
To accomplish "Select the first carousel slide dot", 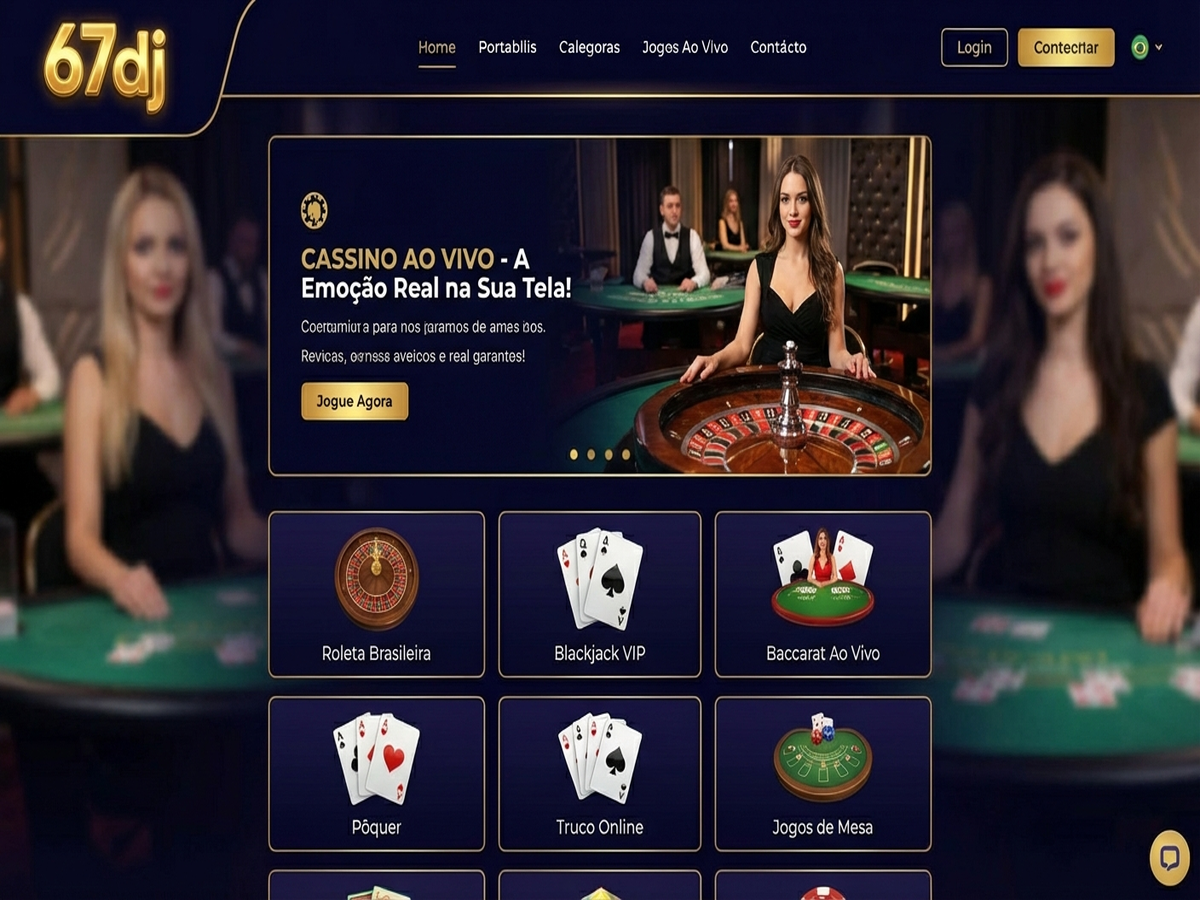I will point(574,454).
